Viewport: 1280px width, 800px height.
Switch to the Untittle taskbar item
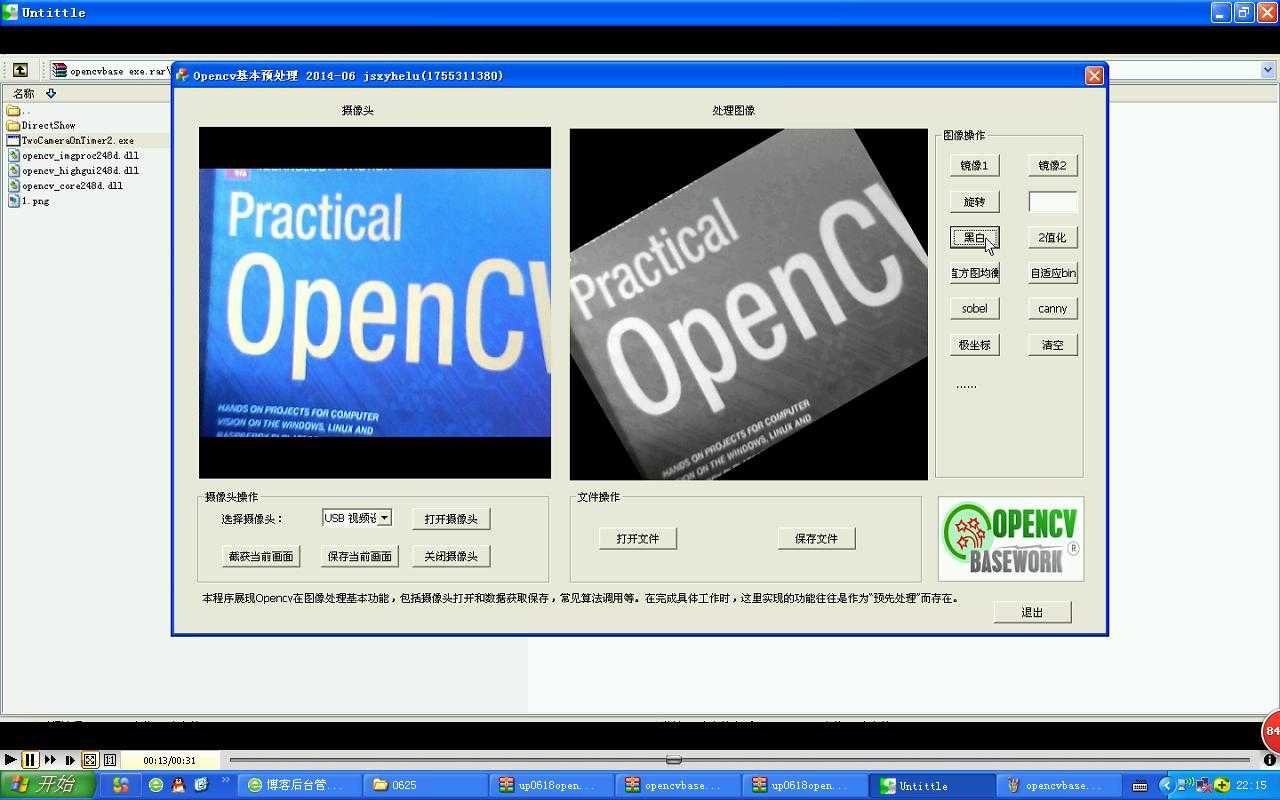click(930, 786)
